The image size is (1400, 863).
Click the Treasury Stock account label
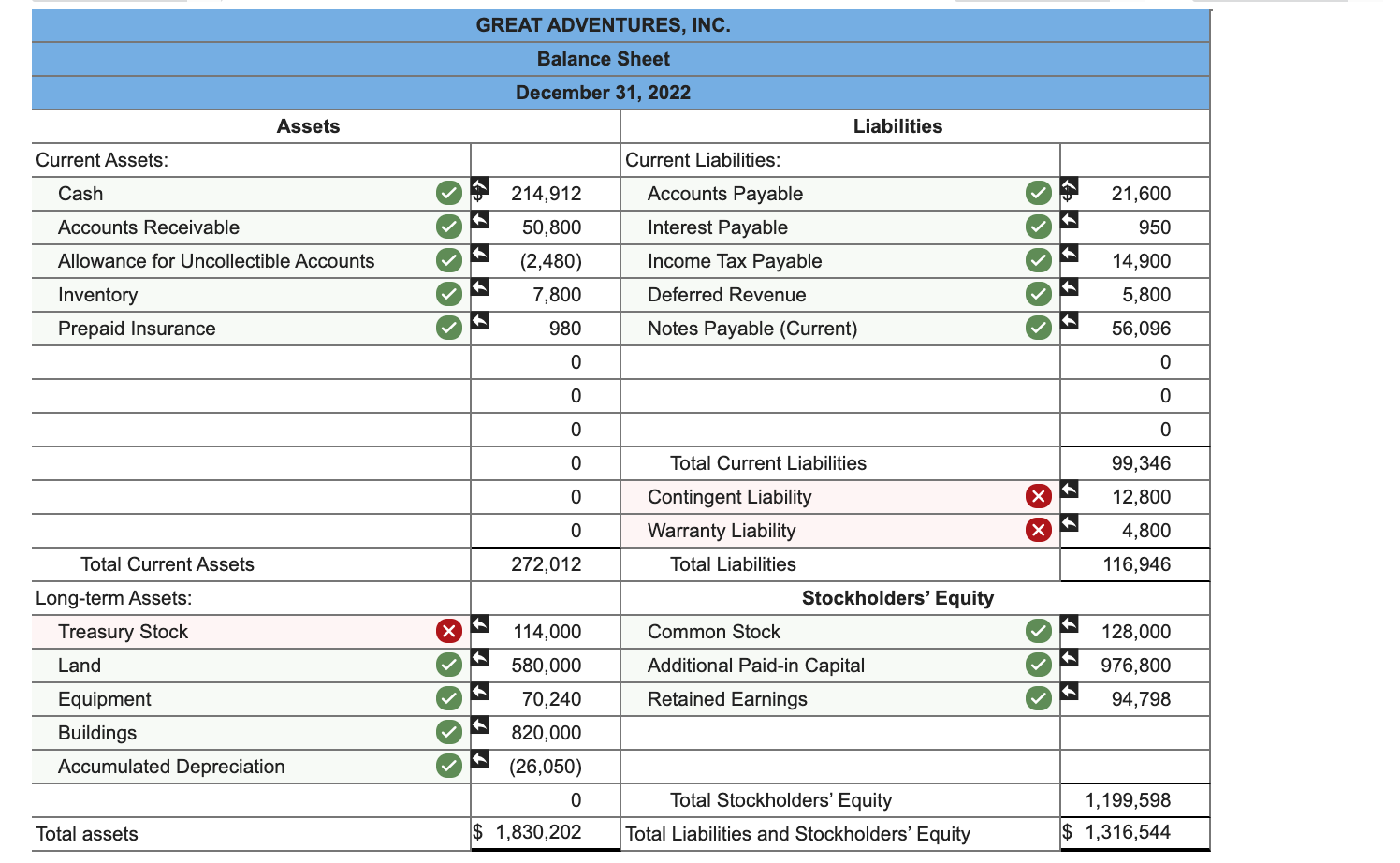pyautogui.click(x=123, y=632)
